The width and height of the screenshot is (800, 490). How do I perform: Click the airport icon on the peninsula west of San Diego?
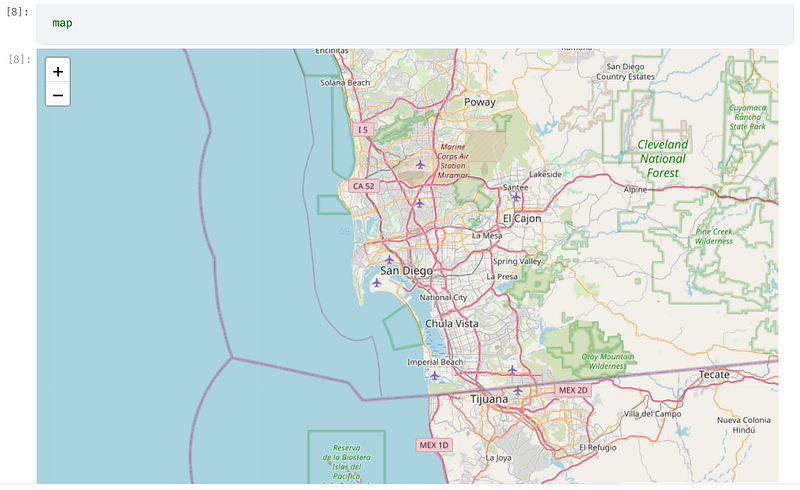click(x=377, y=282)
